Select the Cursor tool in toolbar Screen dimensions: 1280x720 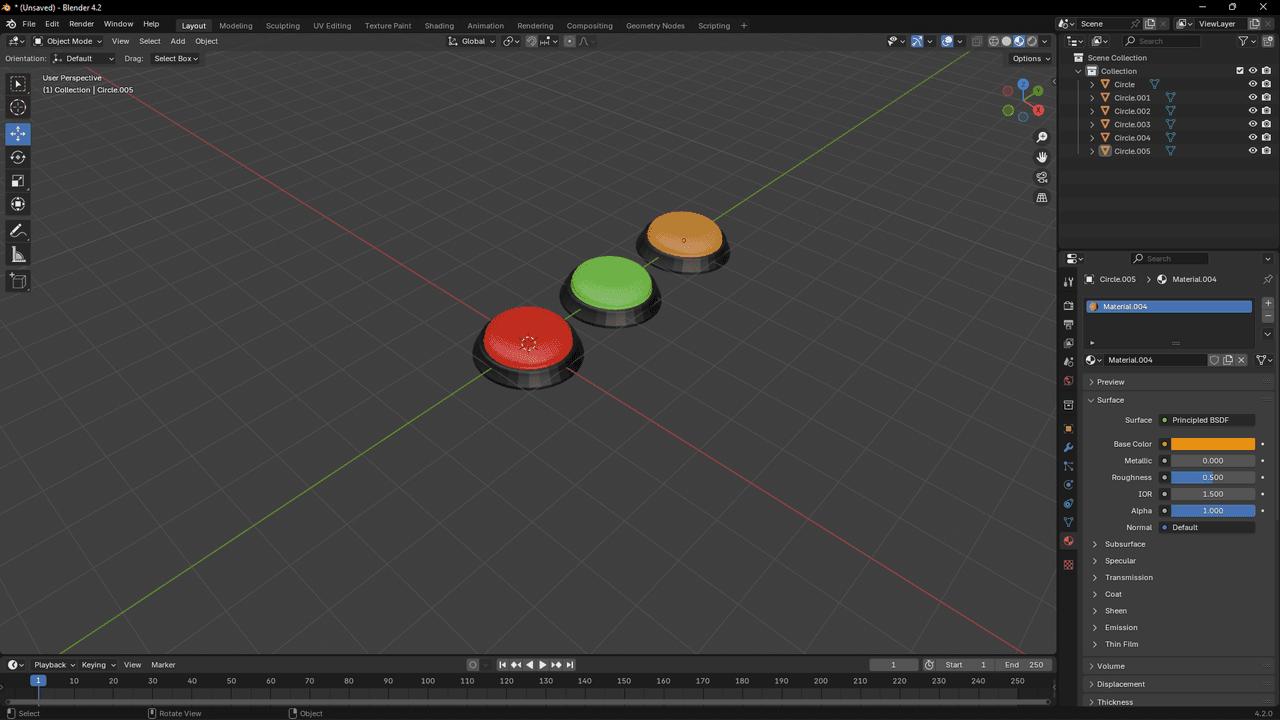(x=18, y=108)
